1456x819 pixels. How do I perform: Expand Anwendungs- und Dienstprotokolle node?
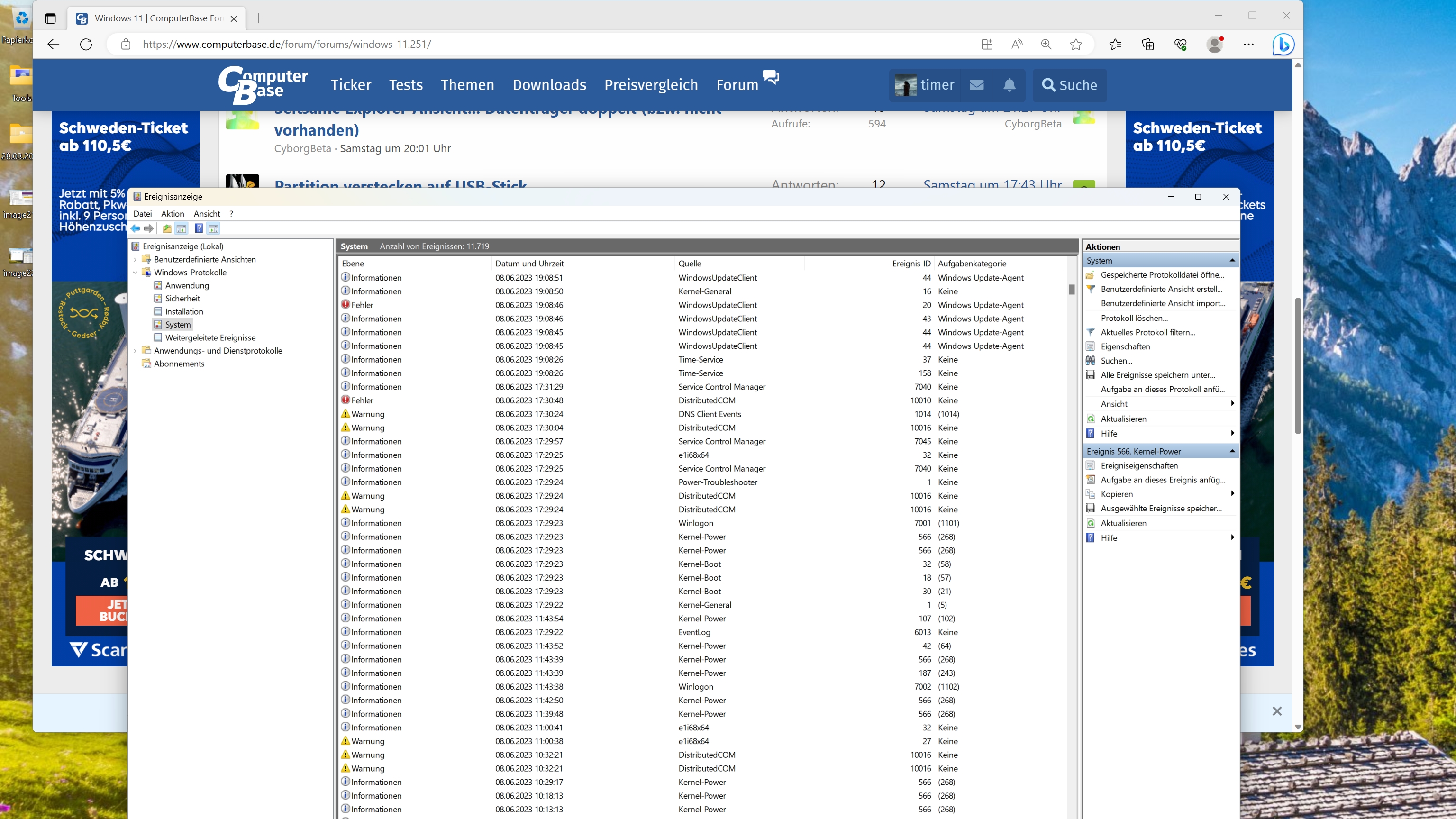pos(136,350)
